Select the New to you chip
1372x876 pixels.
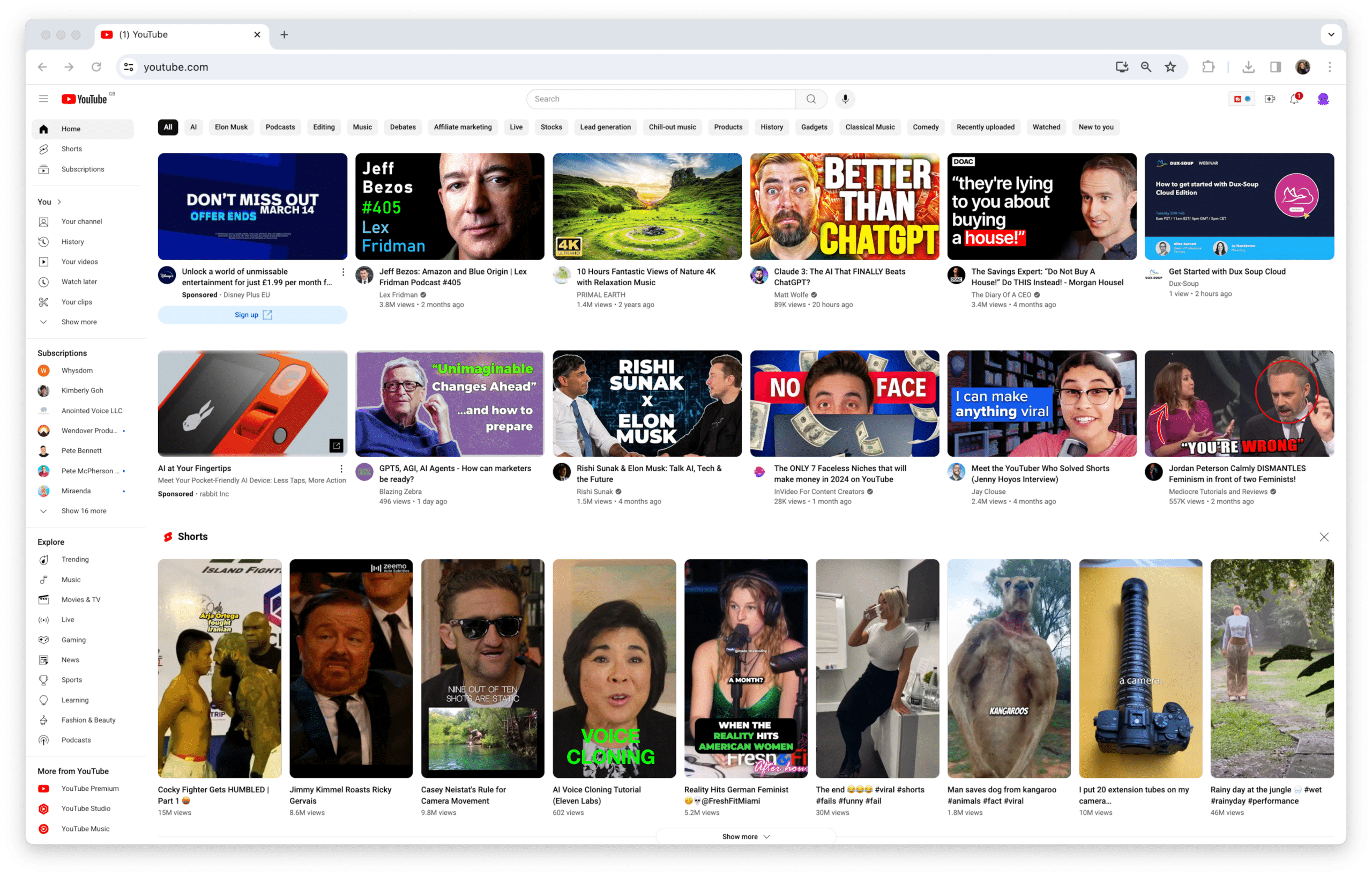point(1095,127)
